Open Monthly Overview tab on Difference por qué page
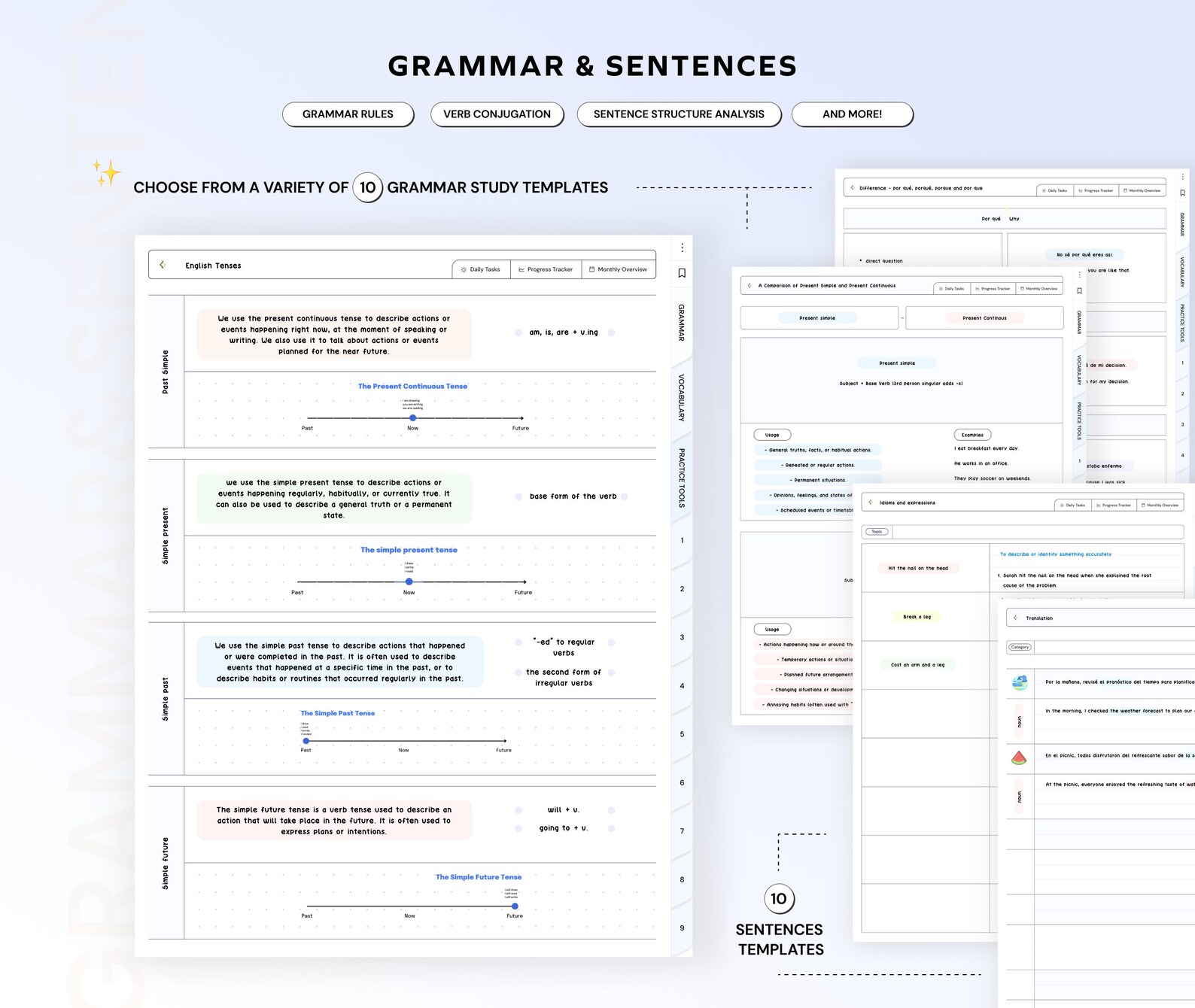 (1142, 190)
